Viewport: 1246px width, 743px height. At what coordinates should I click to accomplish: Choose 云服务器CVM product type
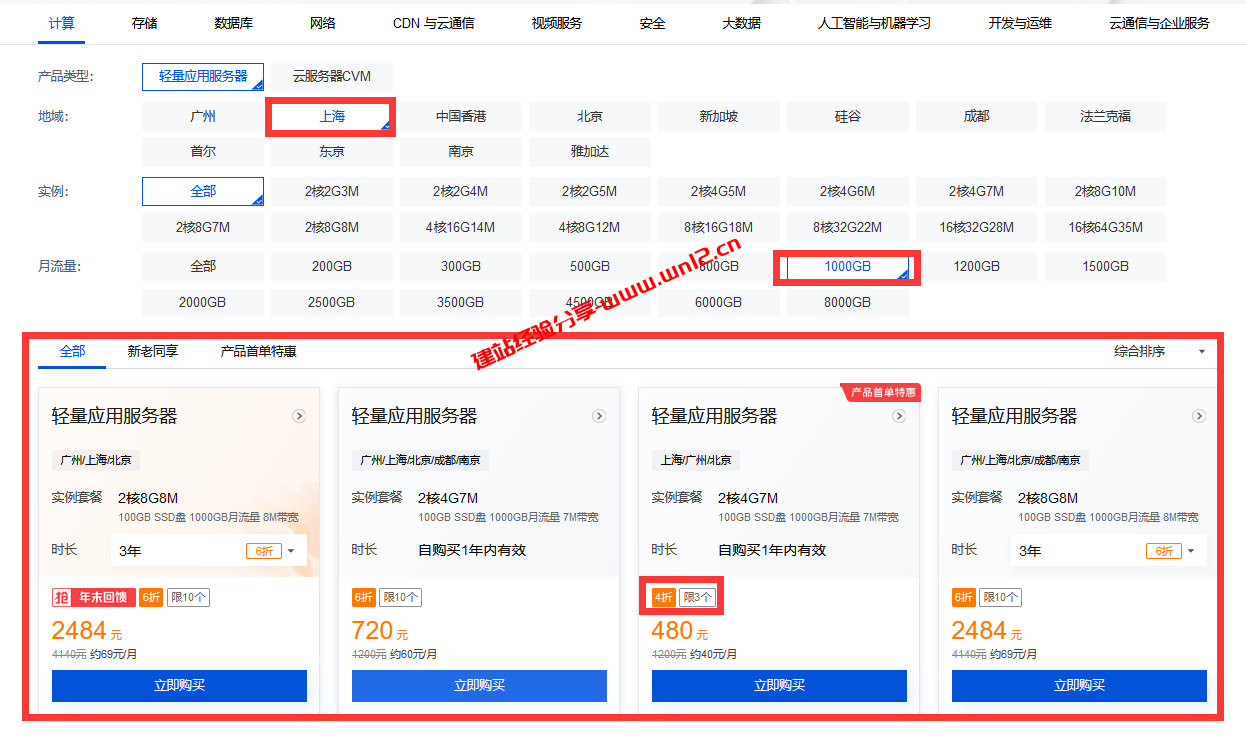(x=331, y=76)
